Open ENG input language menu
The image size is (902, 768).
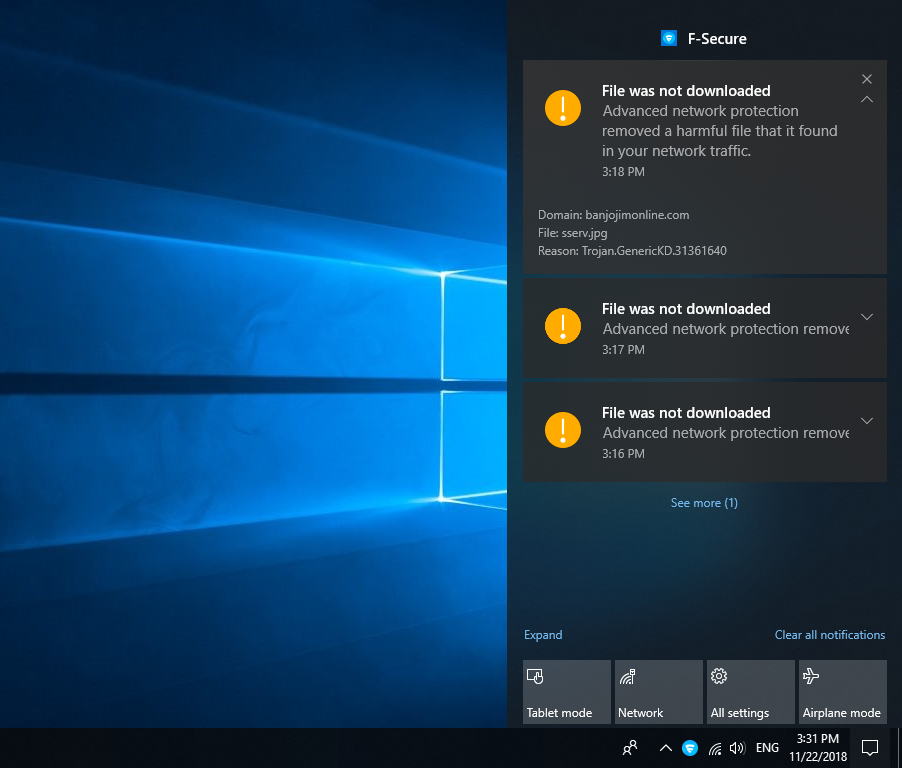coord(767,747)
